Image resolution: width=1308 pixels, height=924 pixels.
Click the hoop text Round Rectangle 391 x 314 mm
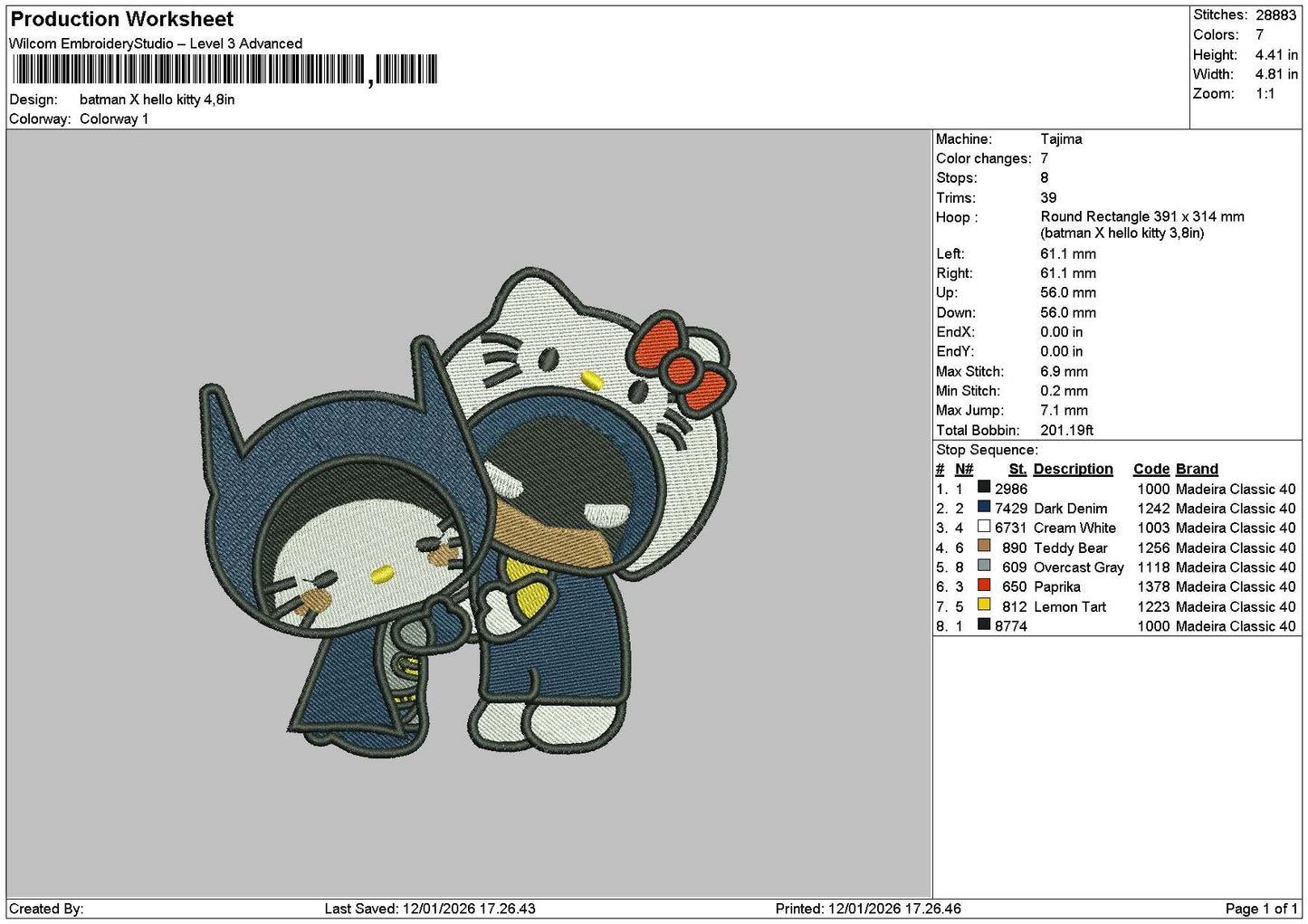click(1142, 217)
